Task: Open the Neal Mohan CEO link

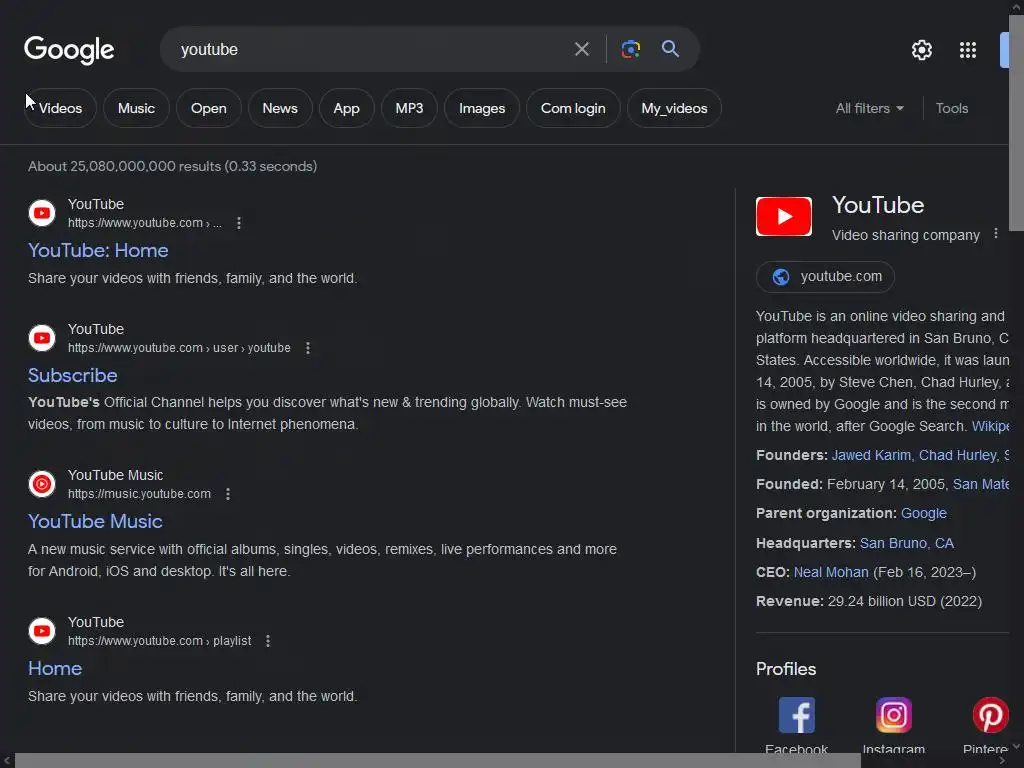Action: click(x=831, y=572)
